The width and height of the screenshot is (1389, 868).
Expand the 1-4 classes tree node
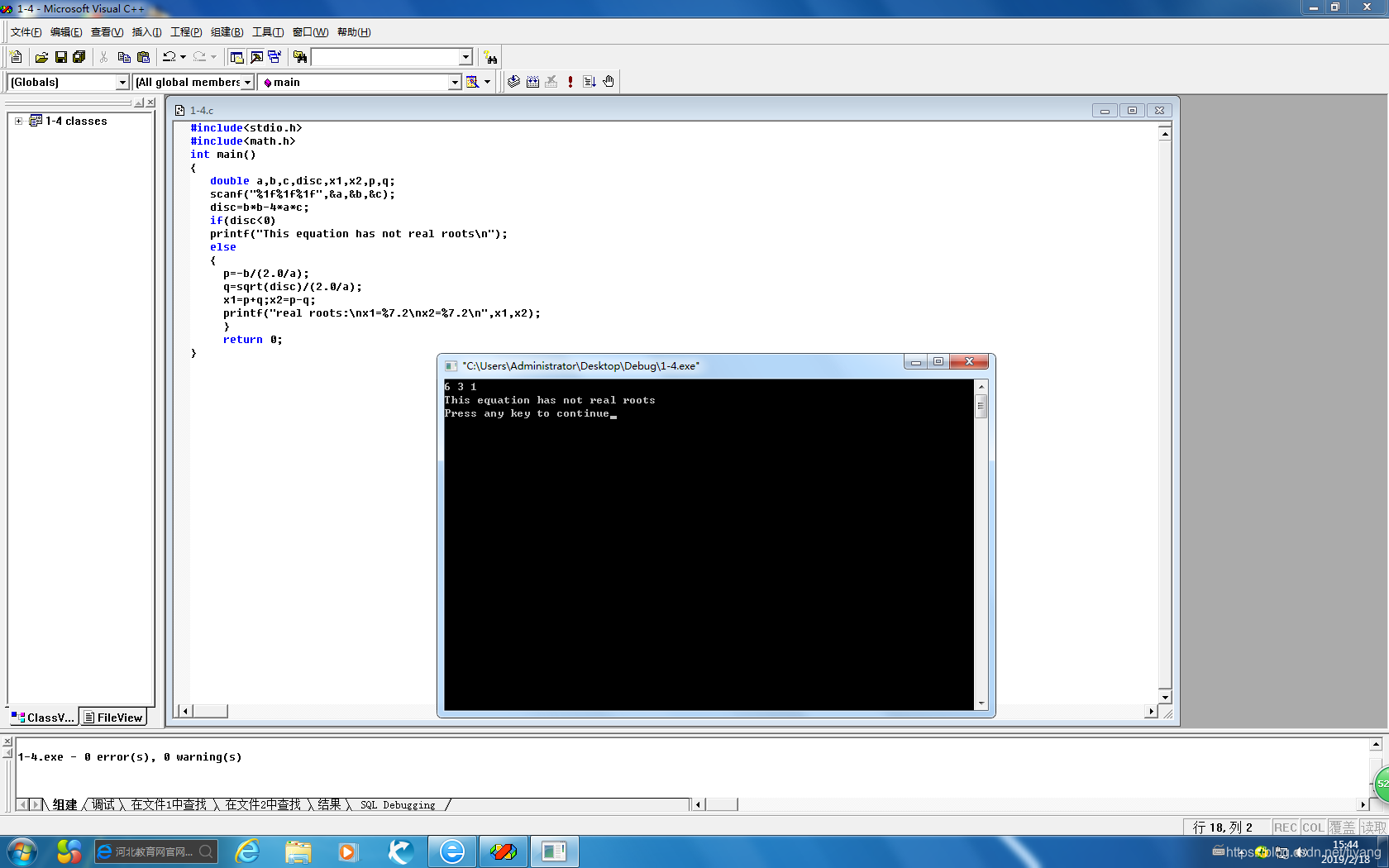18,121
